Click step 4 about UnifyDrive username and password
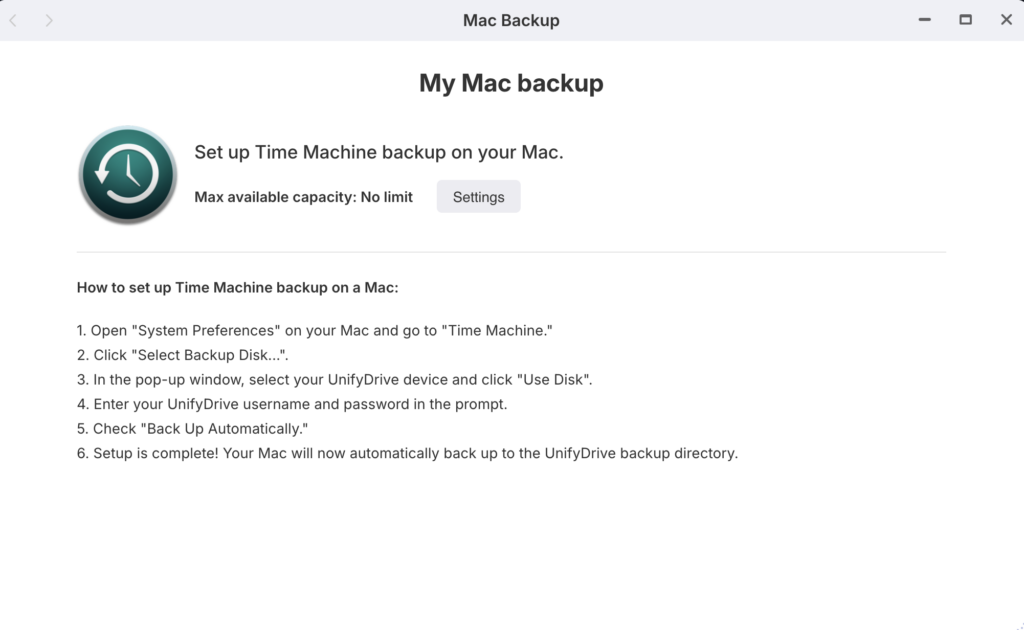This screenshot has height=630, width=1024. [292, 404]
